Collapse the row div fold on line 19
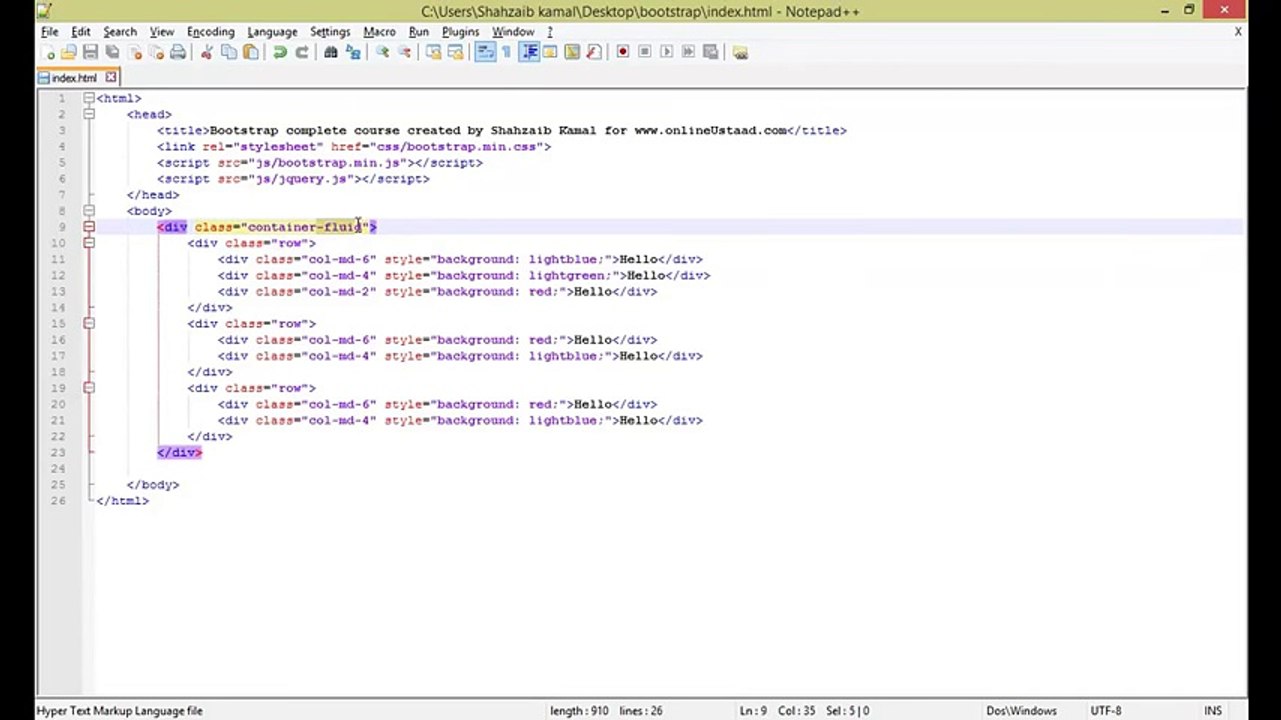Screen dimensions: 1281x720 coord(89,388)
